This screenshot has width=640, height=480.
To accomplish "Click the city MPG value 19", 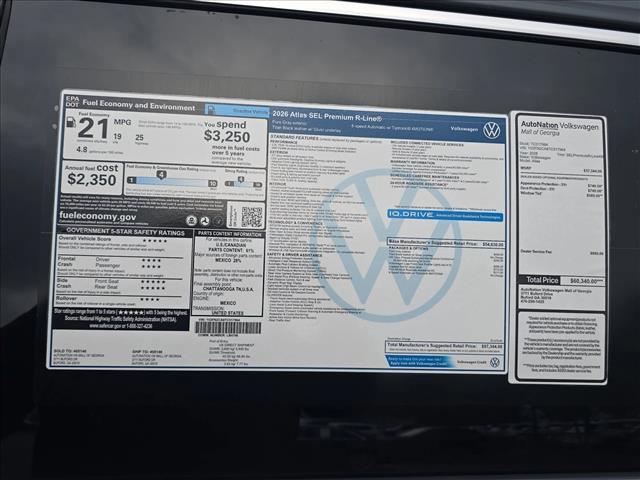I will point(118,136).
